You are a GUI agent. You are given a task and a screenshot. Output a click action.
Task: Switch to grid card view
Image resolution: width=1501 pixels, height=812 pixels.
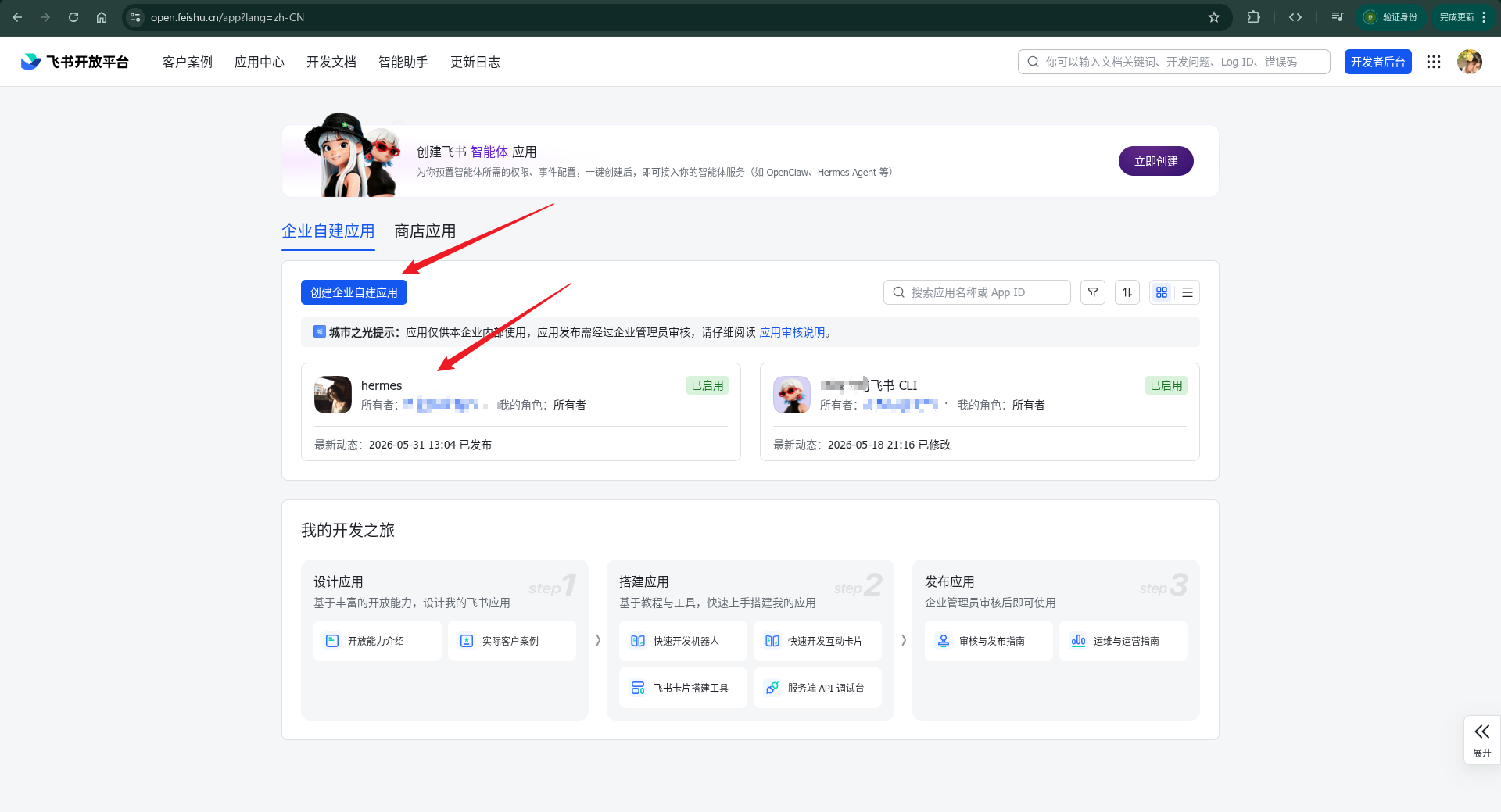pyautogui.click(x=1162, y=292)
